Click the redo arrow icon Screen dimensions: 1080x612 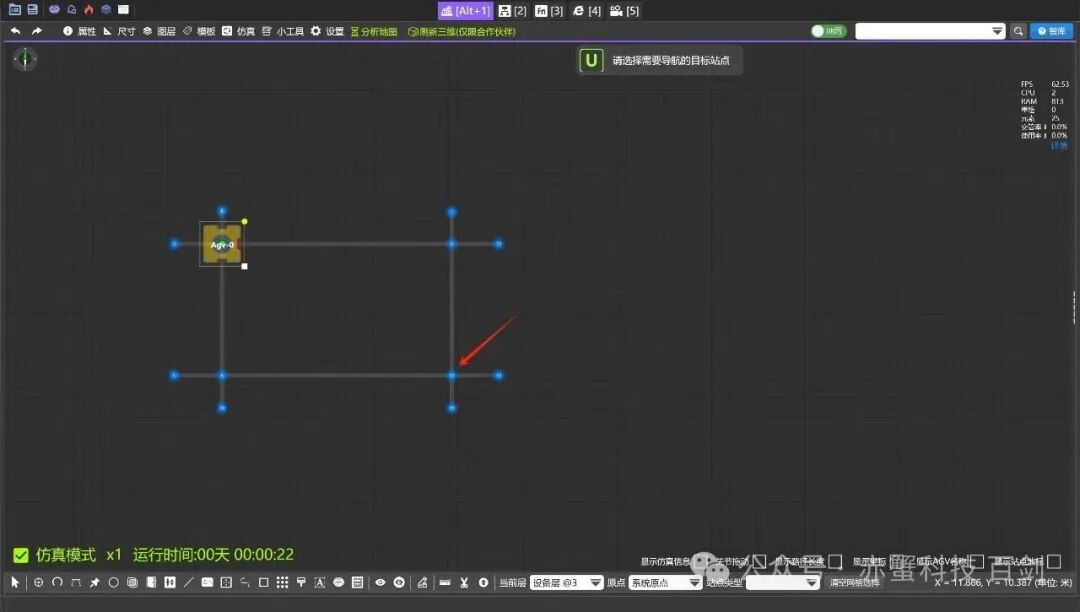pyautogui.click(x=37, y=31)
